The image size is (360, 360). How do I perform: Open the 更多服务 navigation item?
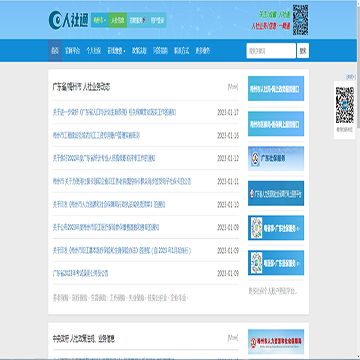click(x=203, y=51)
